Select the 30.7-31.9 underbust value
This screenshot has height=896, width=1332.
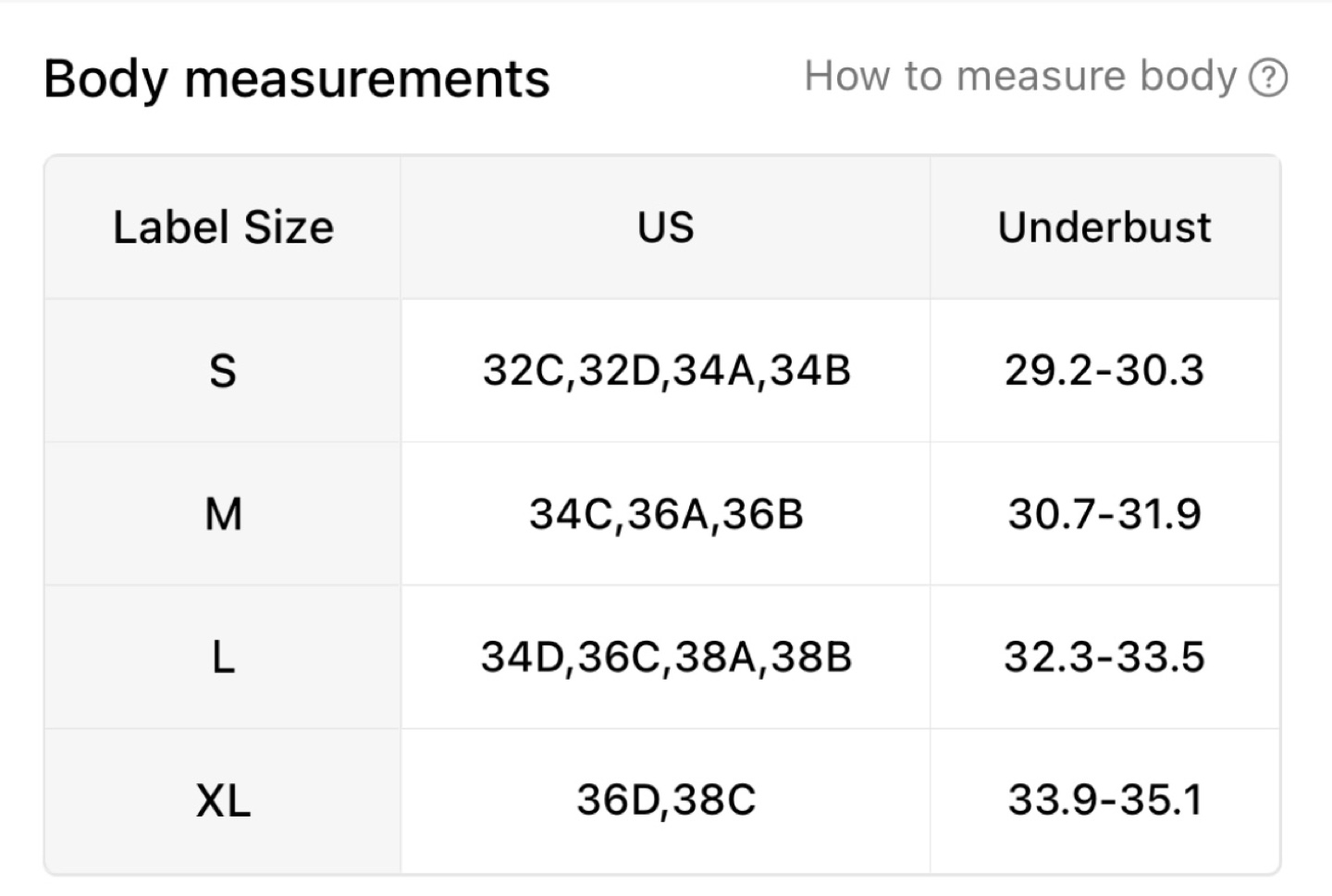coord(1104,514)
